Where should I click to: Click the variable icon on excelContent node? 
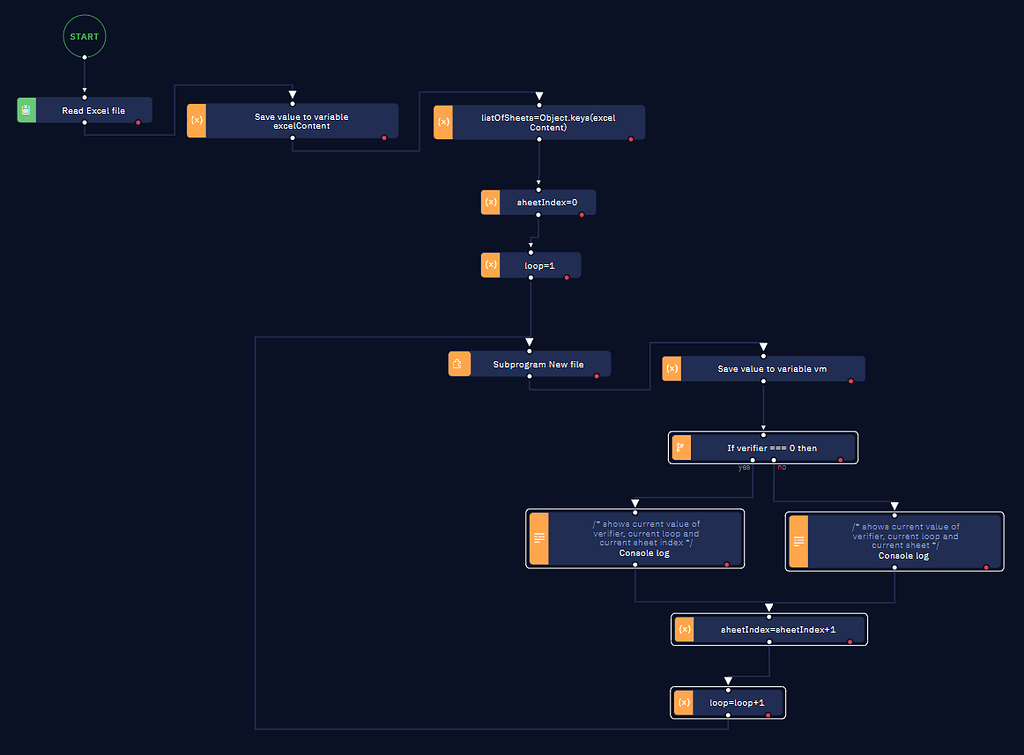click(x=196, y=121)
